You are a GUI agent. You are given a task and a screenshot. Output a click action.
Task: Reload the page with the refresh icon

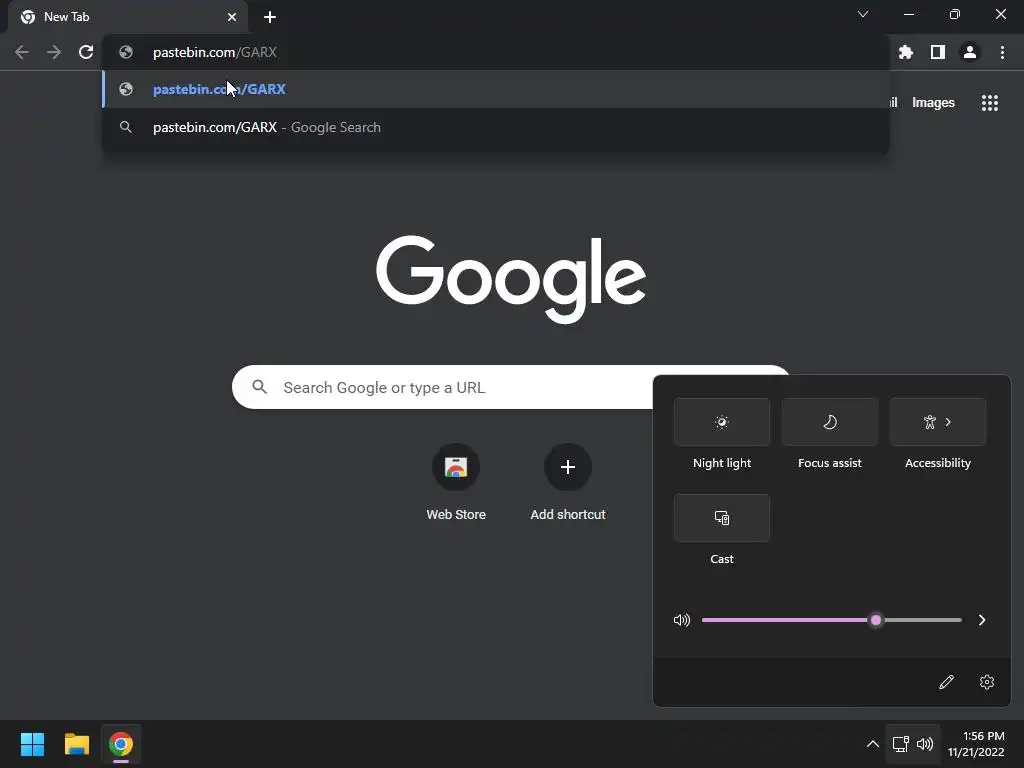(x=86, y=52)
